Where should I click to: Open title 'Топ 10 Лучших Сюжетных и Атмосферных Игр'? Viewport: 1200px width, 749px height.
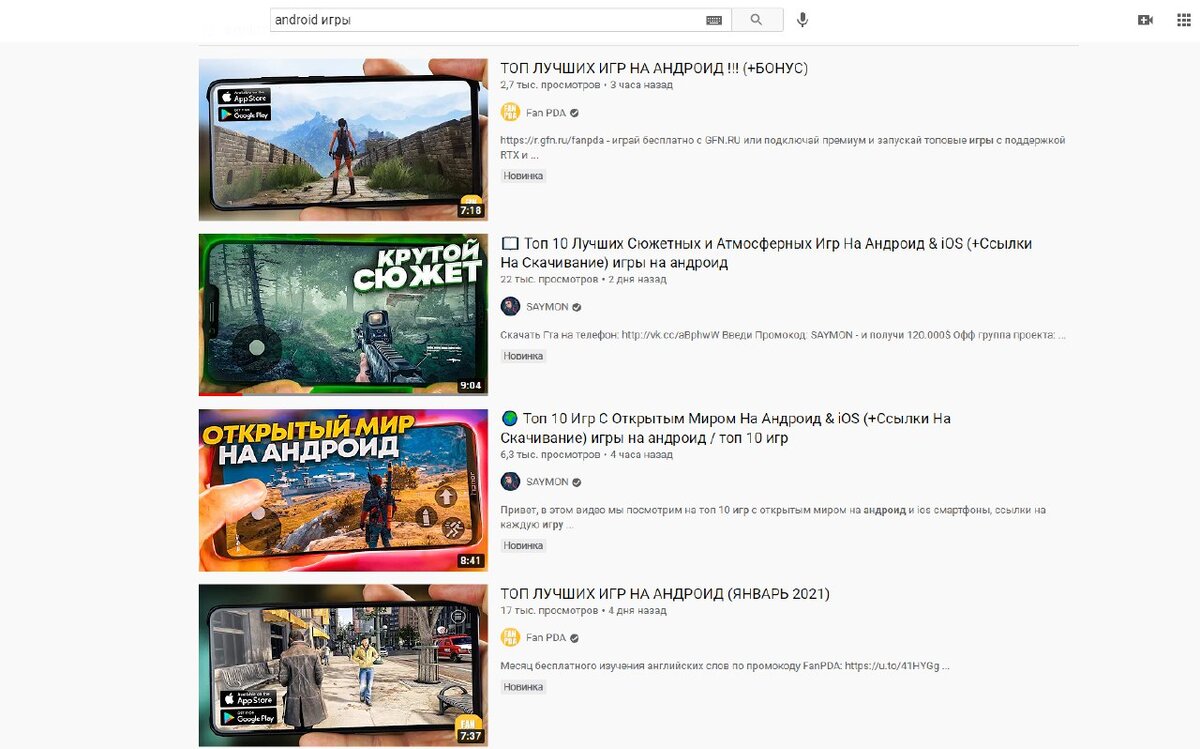click(766, 253)
